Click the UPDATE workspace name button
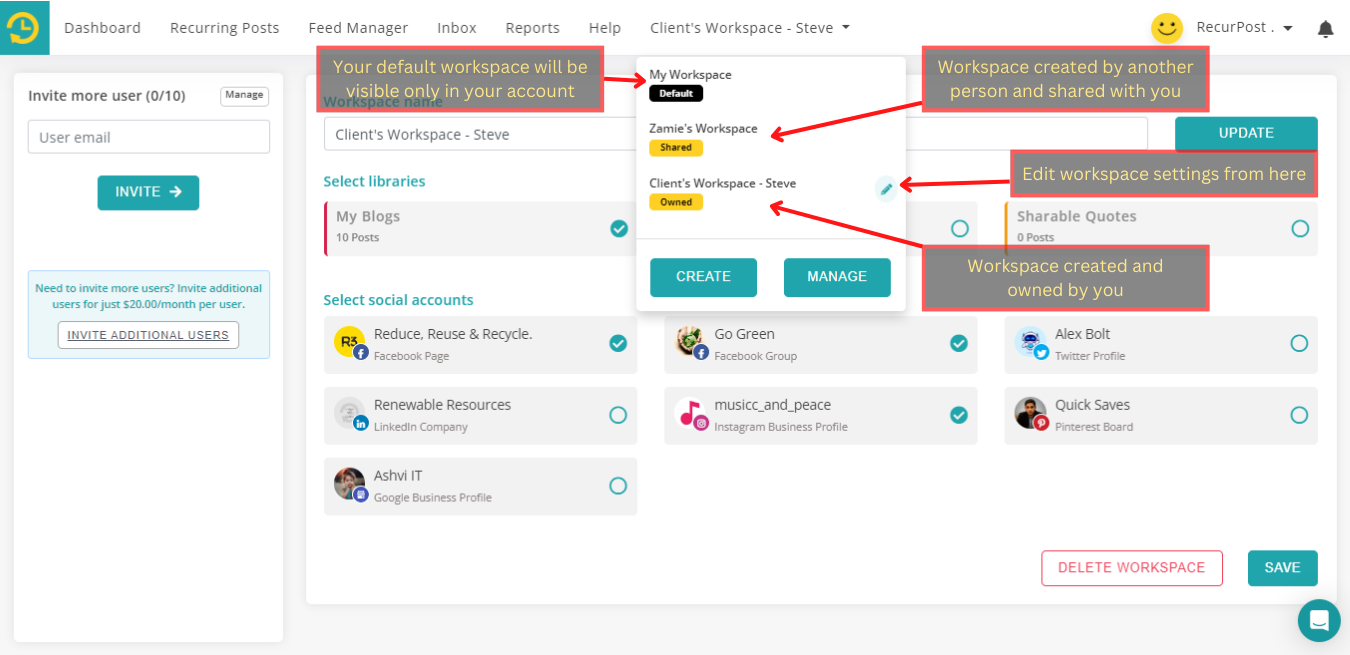 tap(1246, 134)
